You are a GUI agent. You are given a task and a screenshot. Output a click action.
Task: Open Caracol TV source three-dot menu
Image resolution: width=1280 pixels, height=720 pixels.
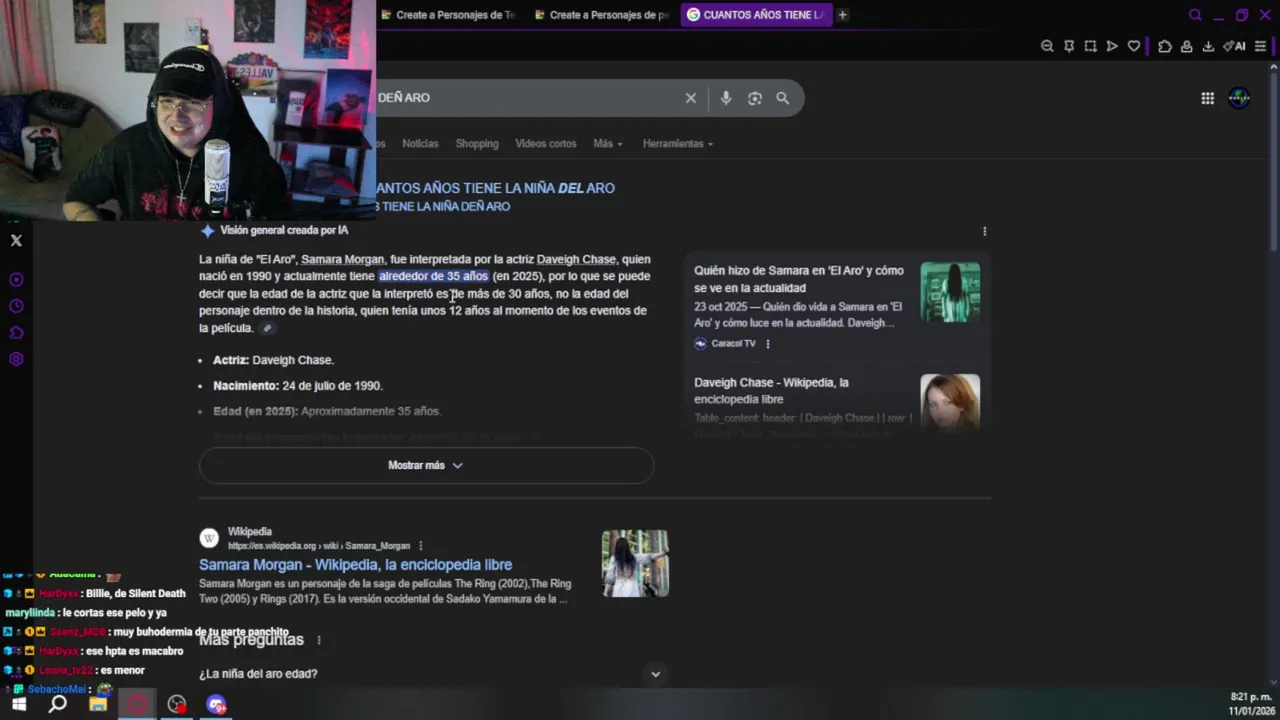coord(768,343)
